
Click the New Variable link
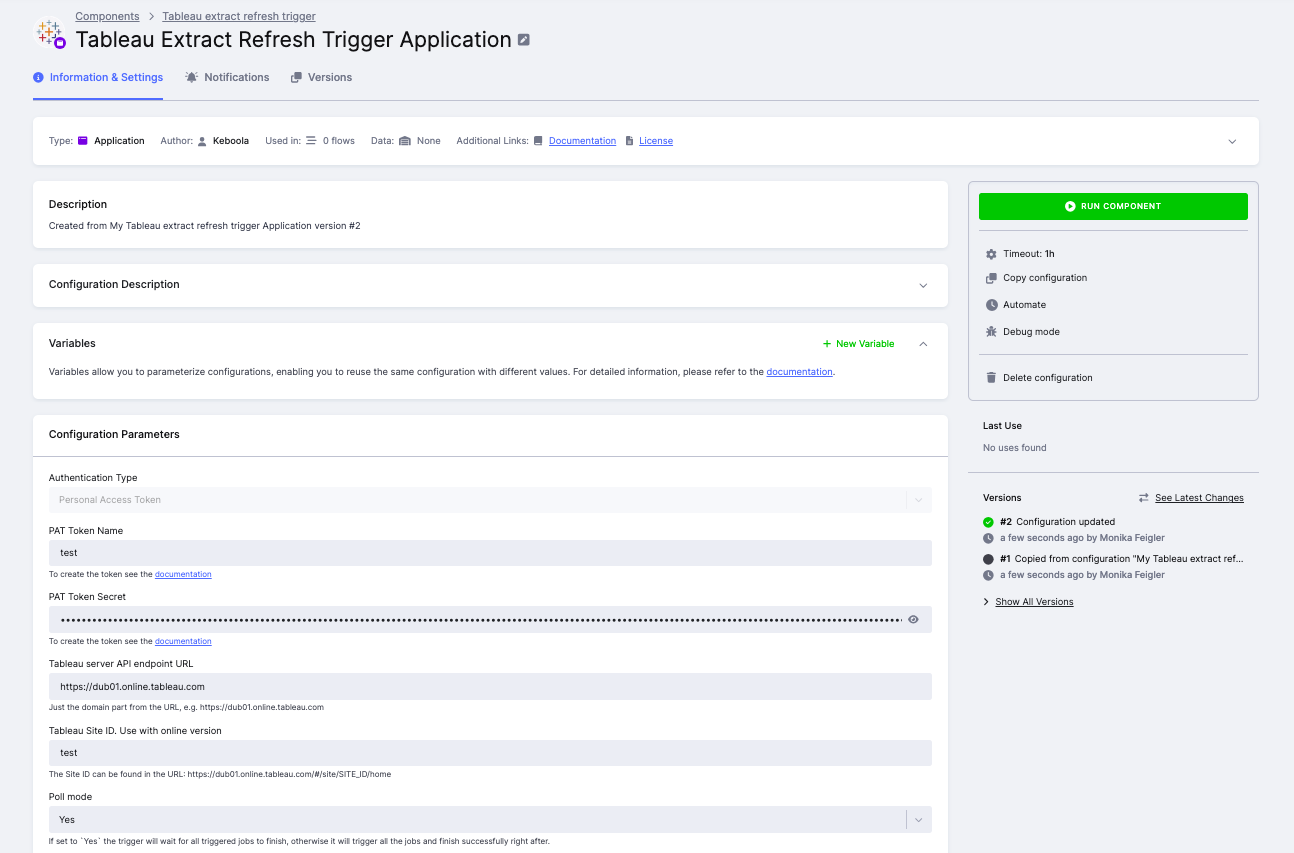tap(858, 343)
